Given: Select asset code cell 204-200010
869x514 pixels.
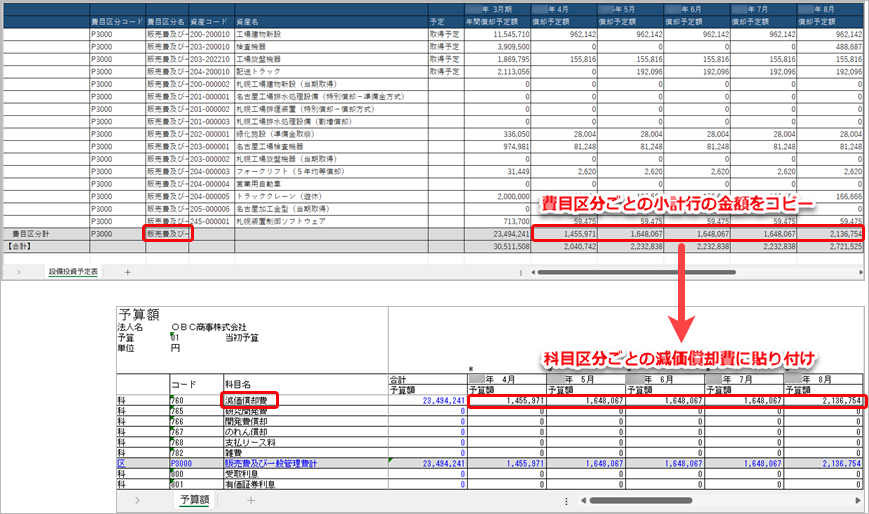Looking at the screenshot, I should [x=211, y=72].
